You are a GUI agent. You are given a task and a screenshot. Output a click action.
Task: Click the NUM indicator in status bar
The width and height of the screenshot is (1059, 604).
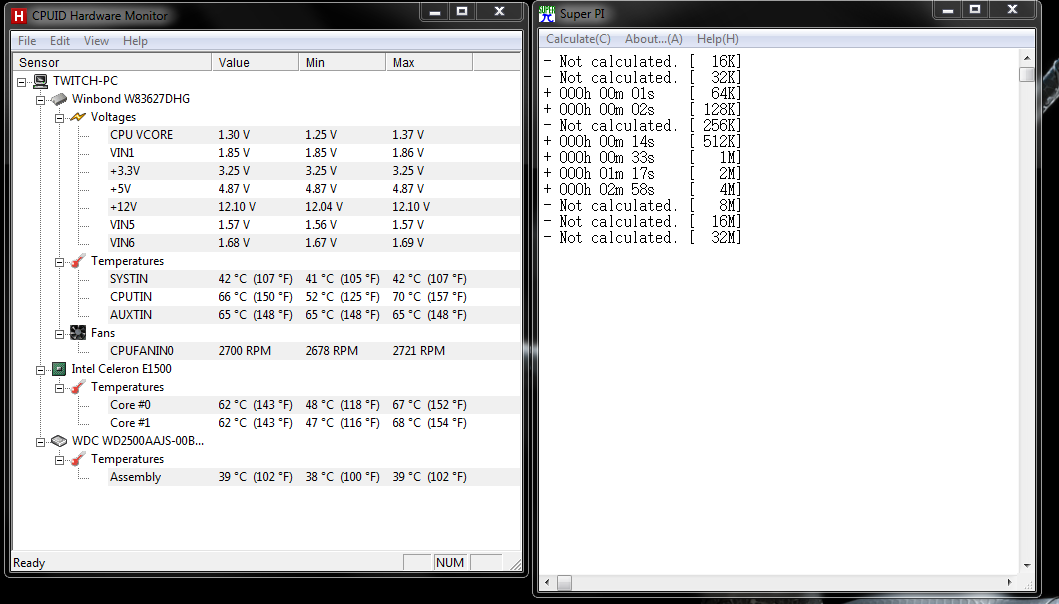450,563
